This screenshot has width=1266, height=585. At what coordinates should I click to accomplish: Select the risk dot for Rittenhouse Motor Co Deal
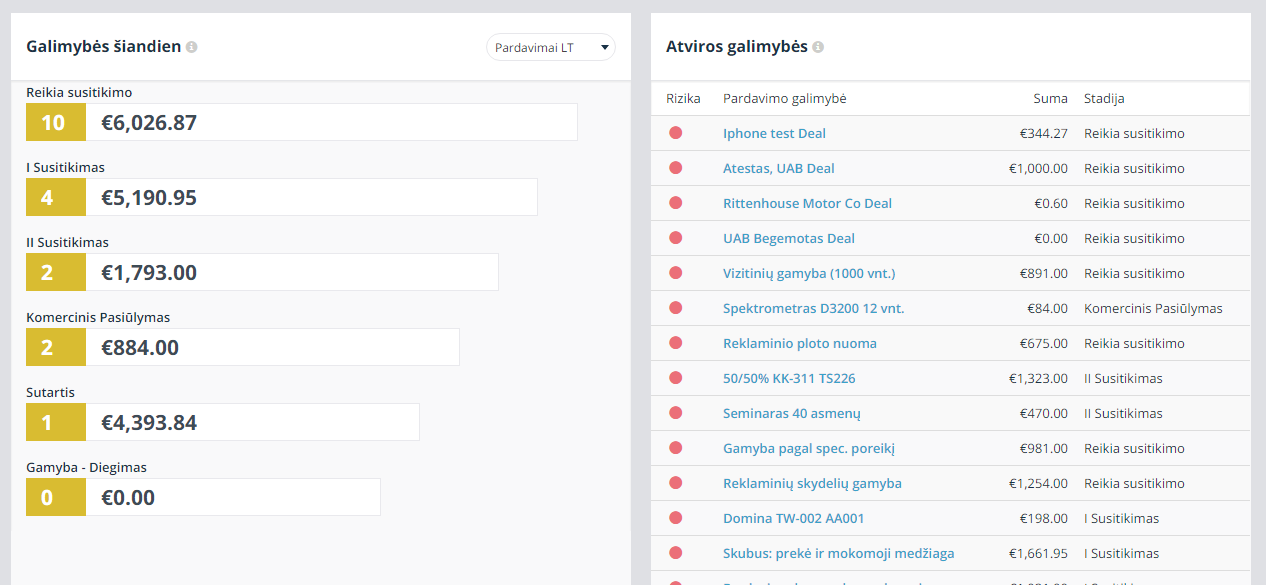[x=675, y=203]
